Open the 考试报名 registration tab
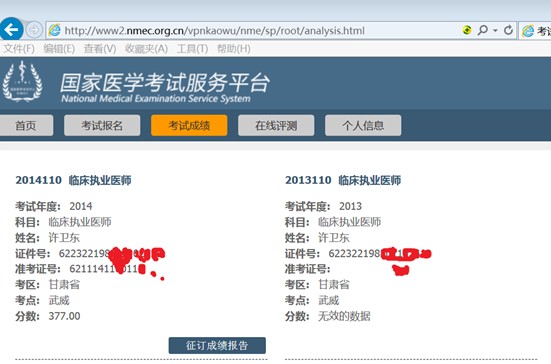551x364 pixels. pyautogui.click(x=102, y=125)
